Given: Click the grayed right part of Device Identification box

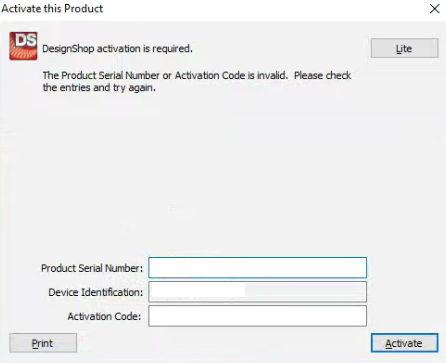Looking at the screenshot, I should coord(306,292).
